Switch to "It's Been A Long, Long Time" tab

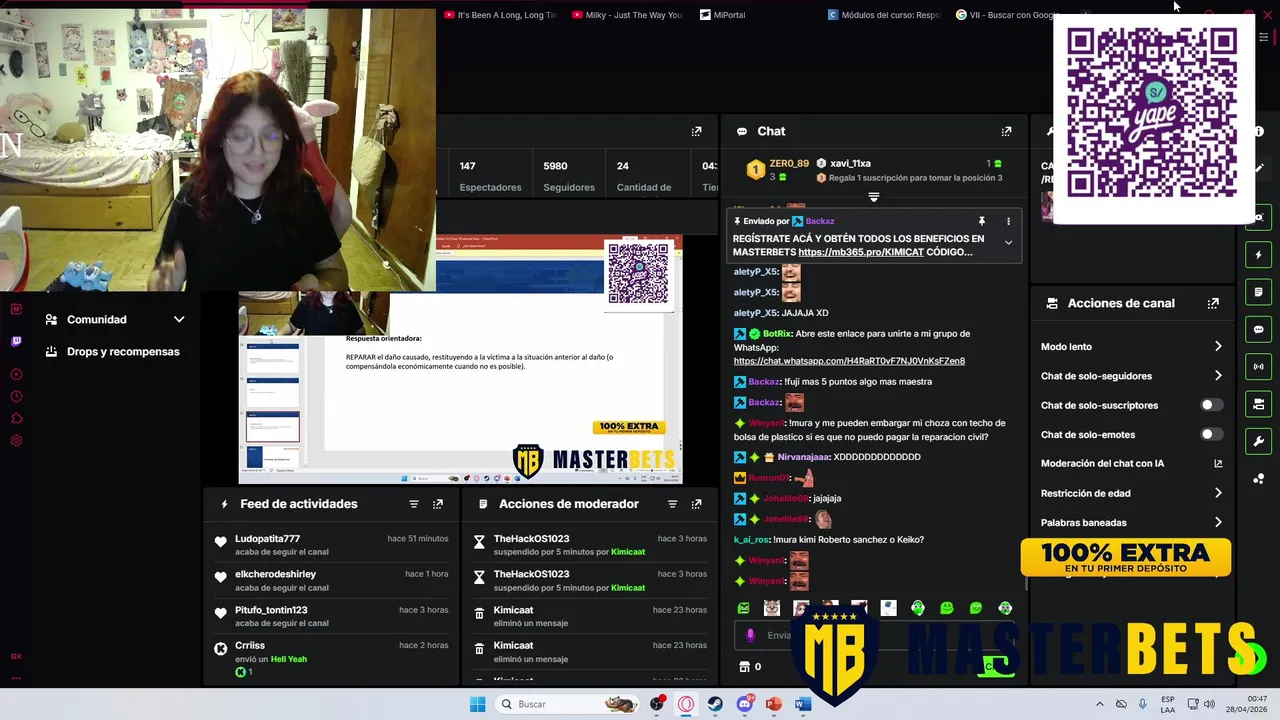(500, 15)
